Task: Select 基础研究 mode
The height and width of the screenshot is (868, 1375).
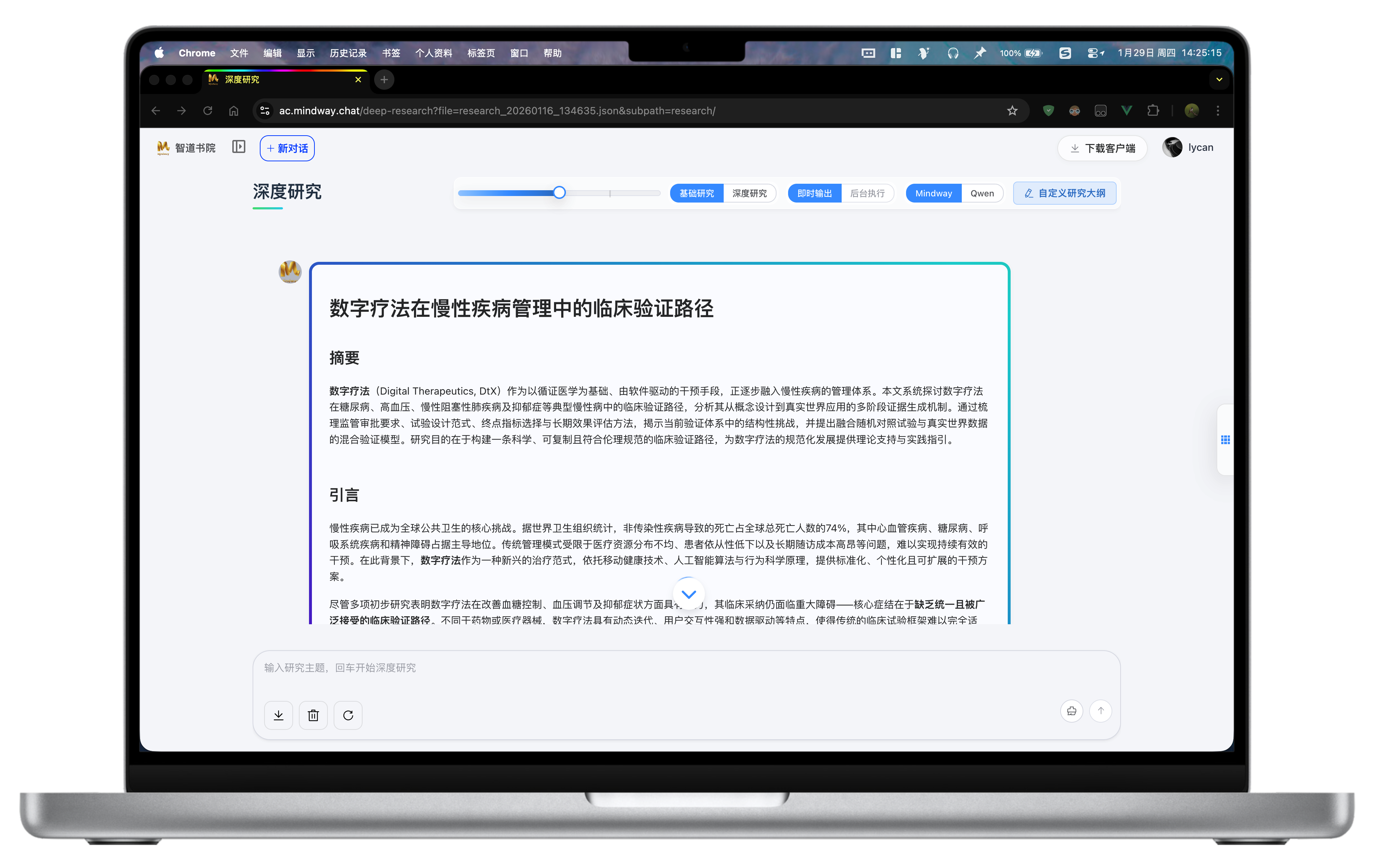Action: pyautogui.click(x=697, y=193)
